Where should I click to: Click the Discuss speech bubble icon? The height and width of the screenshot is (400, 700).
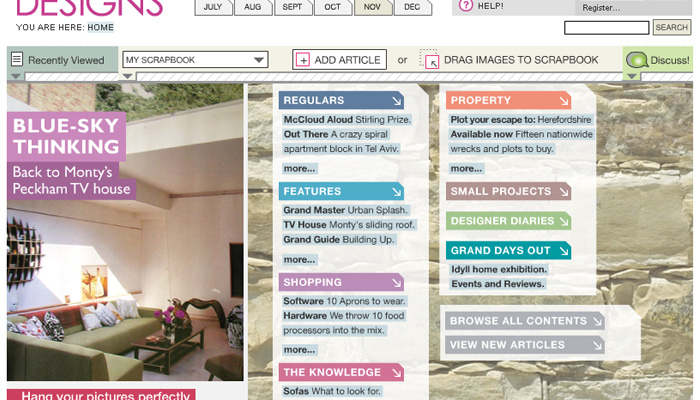point(637,60)
